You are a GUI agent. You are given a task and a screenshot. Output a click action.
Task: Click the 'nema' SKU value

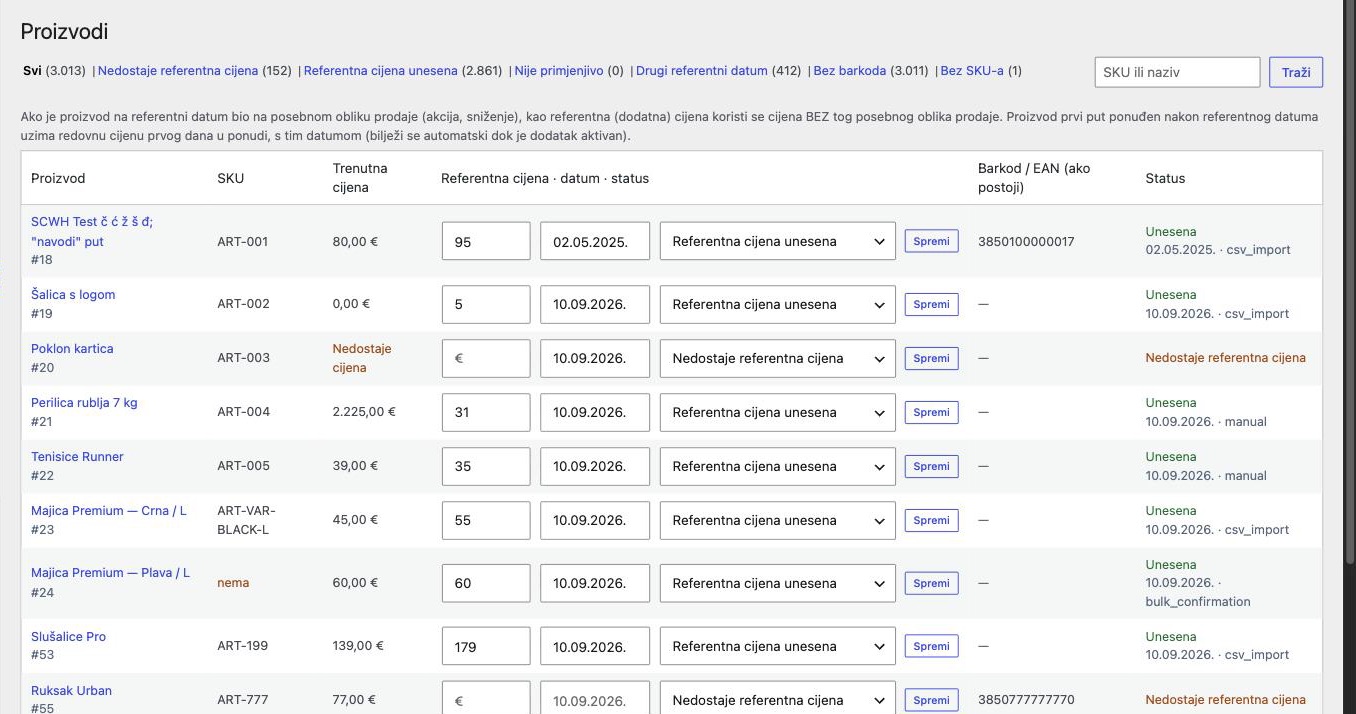point(233,583)
